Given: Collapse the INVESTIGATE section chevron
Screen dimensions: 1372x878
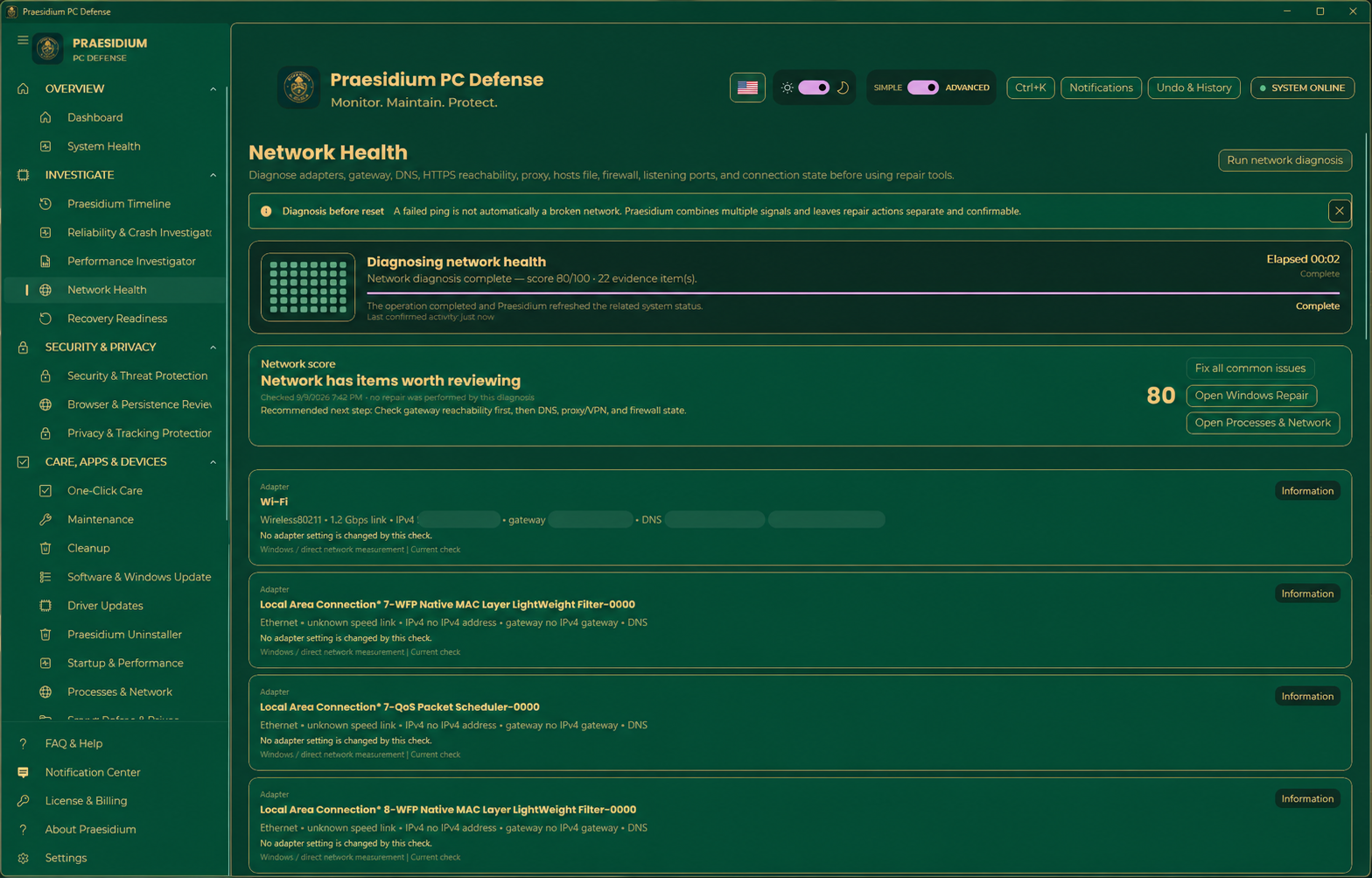Looking at the screenshot, I should click(x=213, y=175).
